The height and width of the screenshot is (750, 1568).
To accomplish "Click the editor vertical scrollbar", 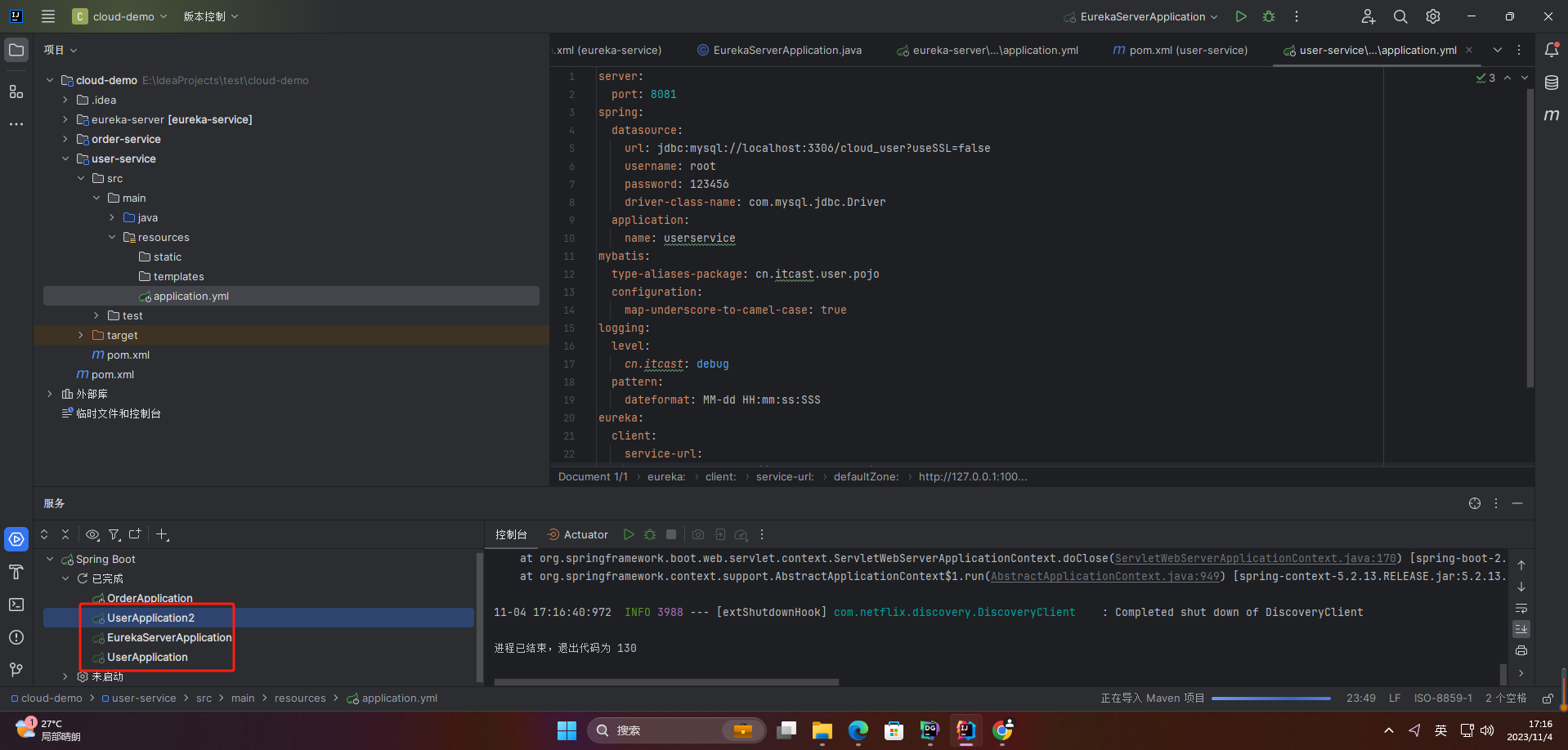I will 1530,237.
